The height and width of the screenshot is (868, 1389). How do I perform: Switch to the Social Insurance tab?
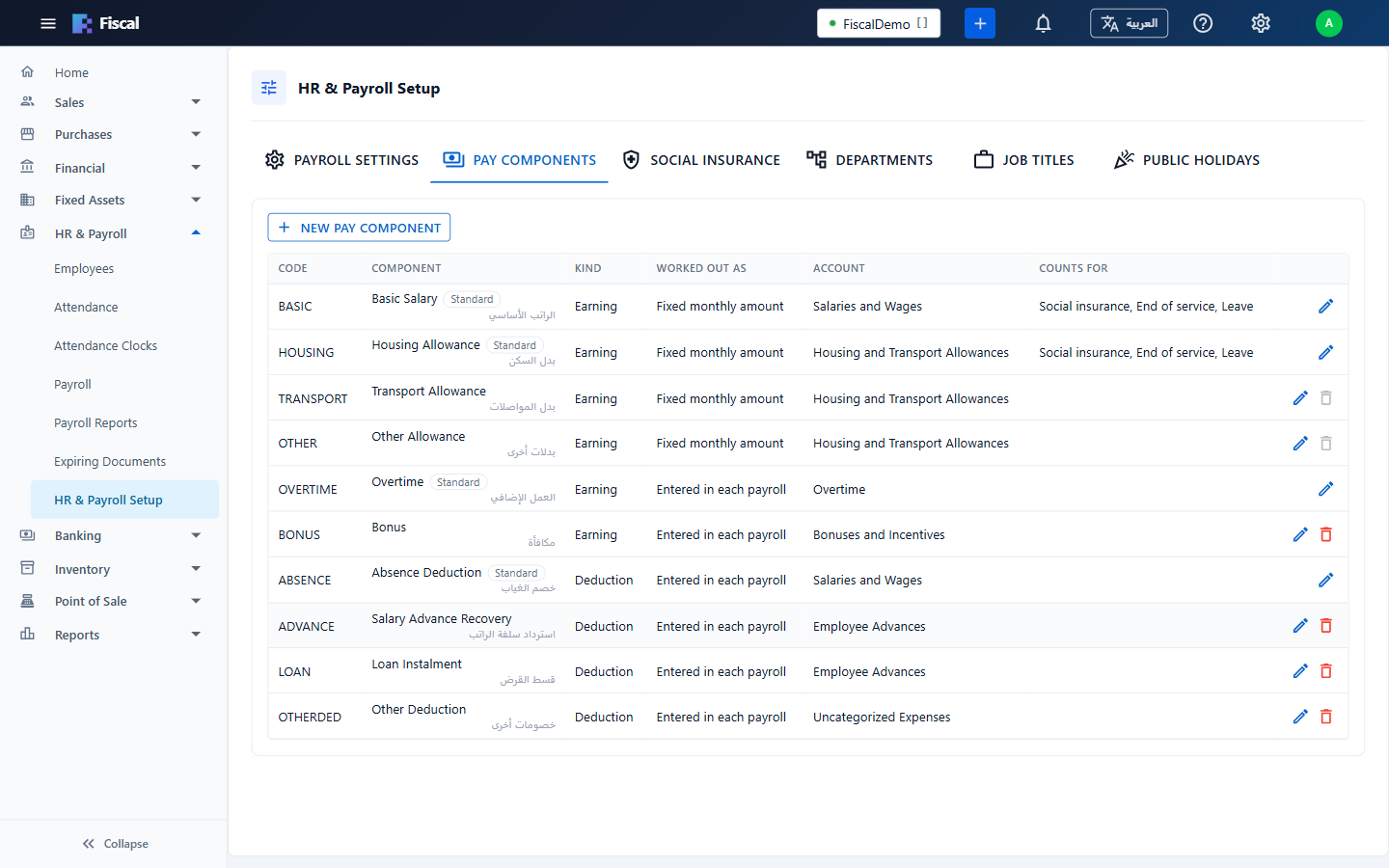701,160
